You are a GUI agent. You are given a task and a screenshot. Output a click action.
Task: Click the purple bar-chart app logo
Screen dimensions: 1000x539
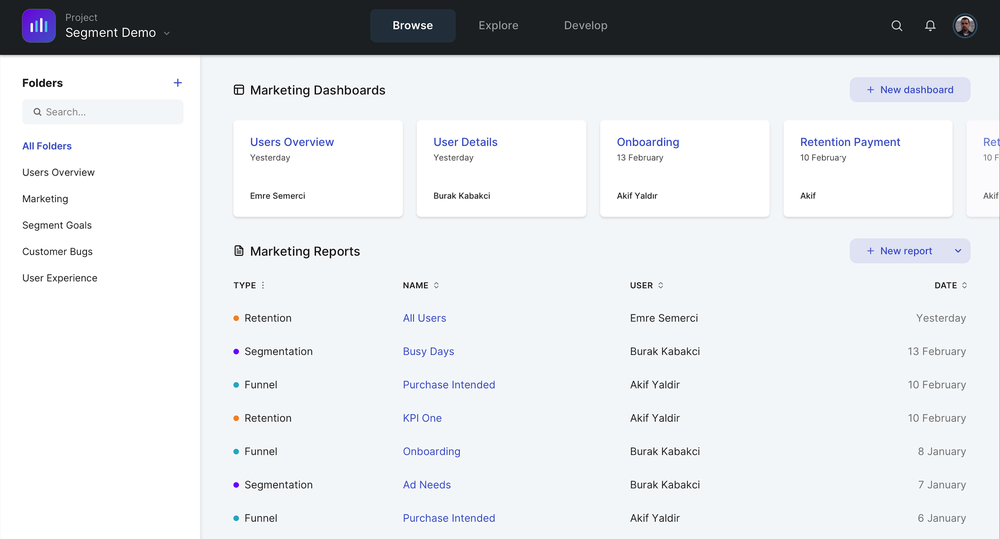click(38, 26)
